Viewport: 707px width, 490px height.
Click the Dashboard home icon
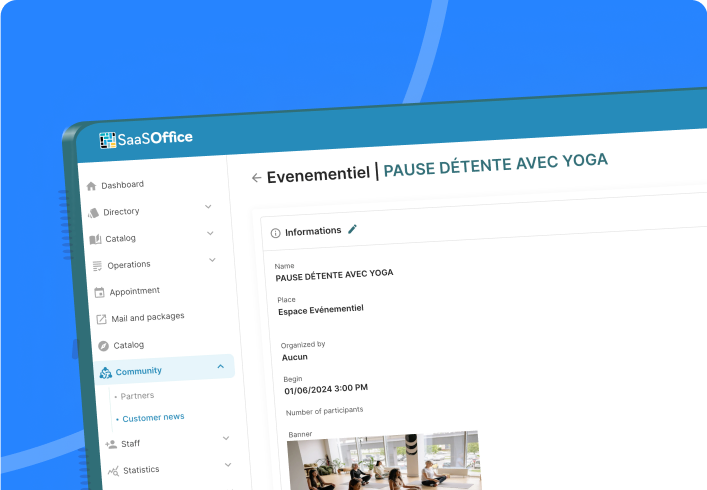coord(91,186)
